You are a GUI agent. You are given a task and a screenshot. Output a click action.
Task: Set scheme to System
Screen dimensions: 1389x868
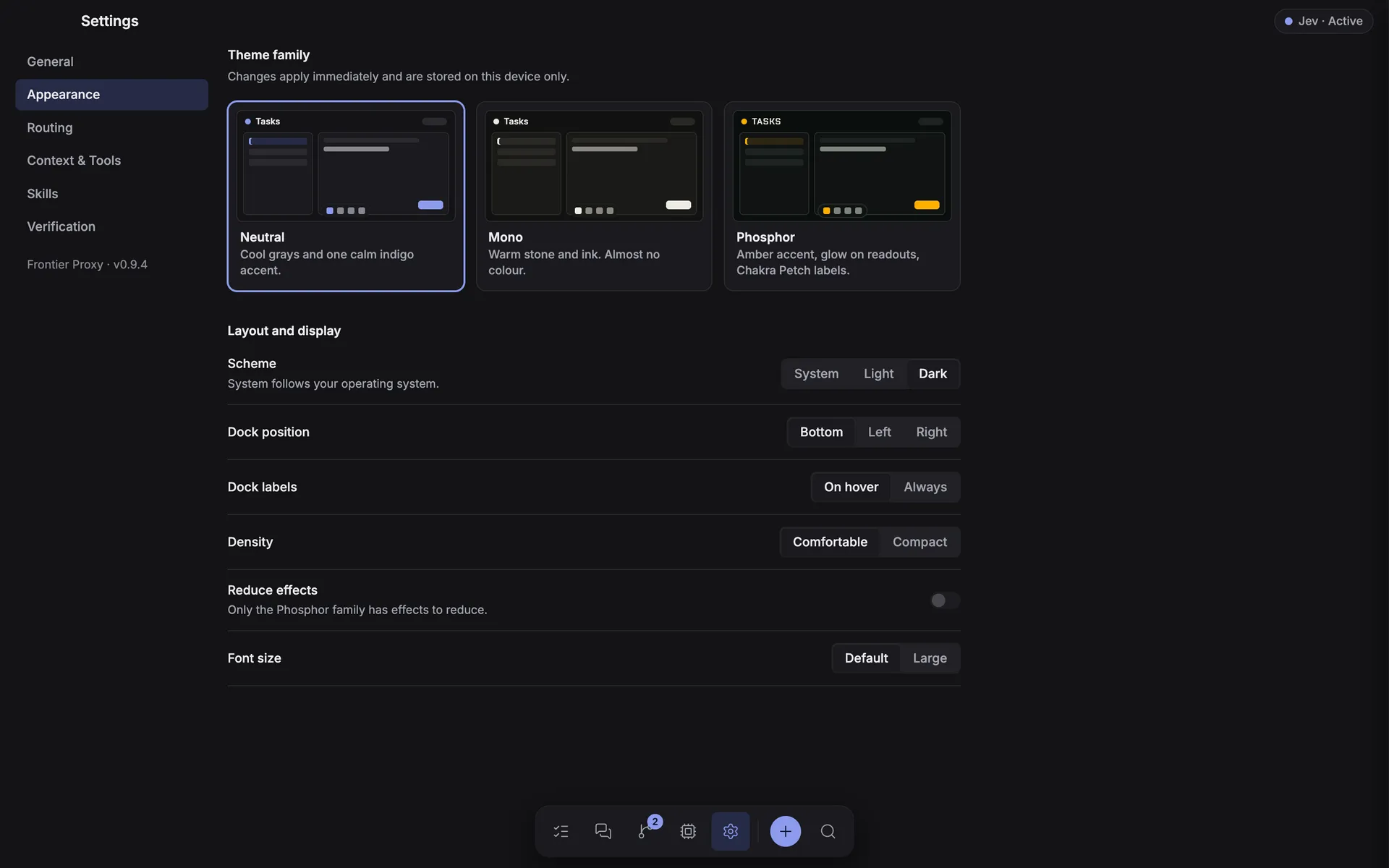click(x=816, y=374)
